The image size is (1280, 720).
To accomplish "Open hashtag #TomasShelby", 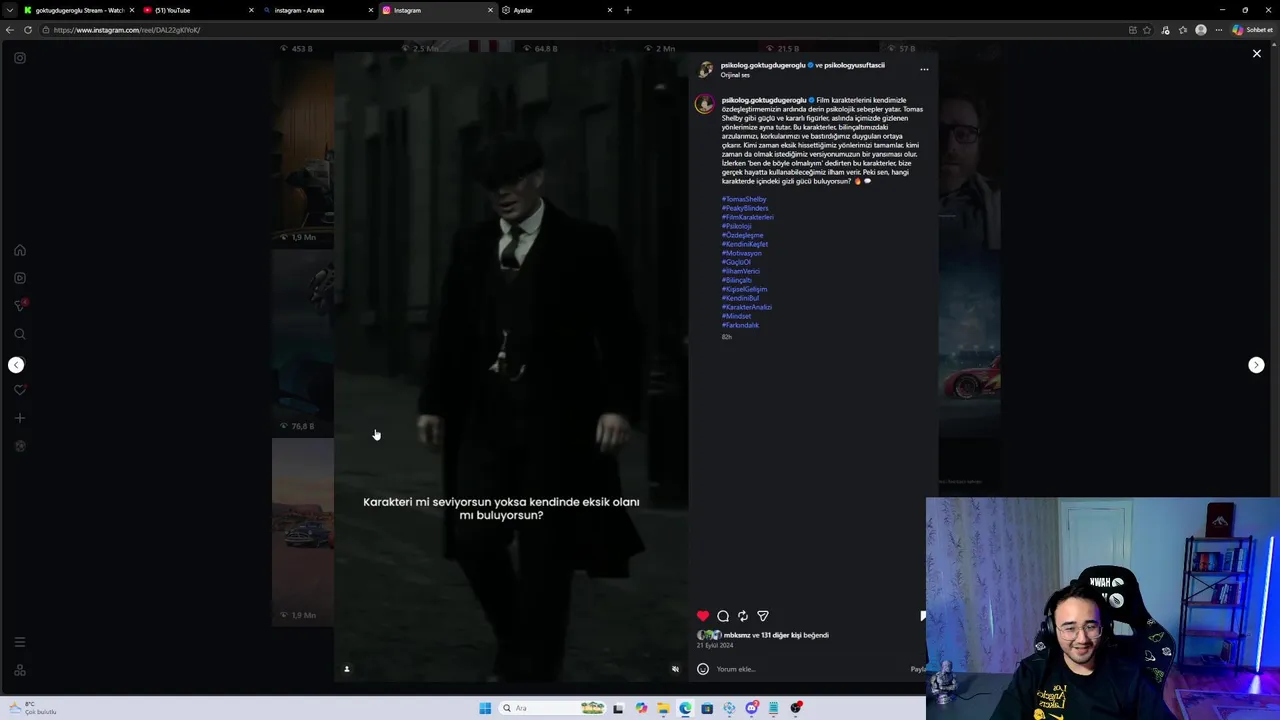I will tap(744, 199).
